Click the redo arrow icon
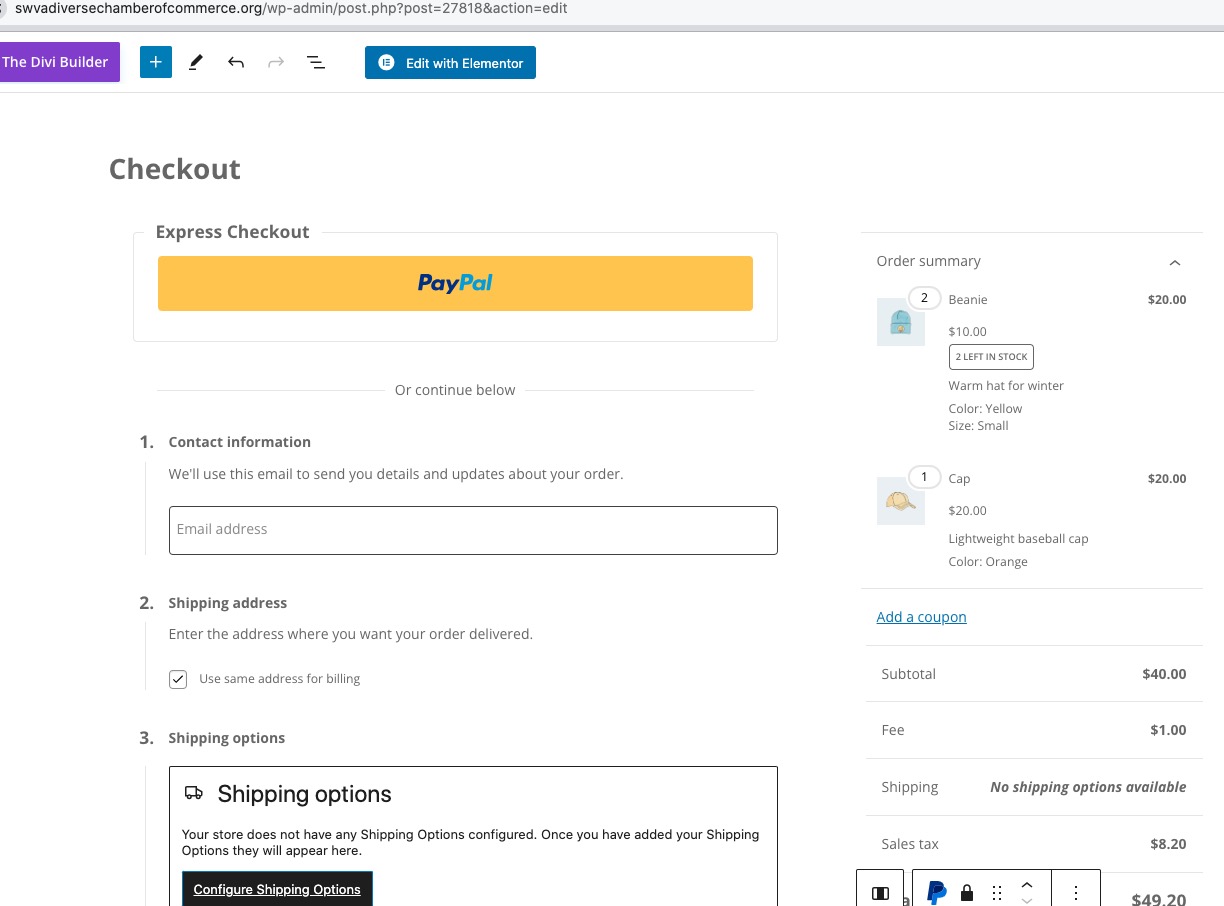The height and width of the screenshot is (906, 1224). click(276, 62)
